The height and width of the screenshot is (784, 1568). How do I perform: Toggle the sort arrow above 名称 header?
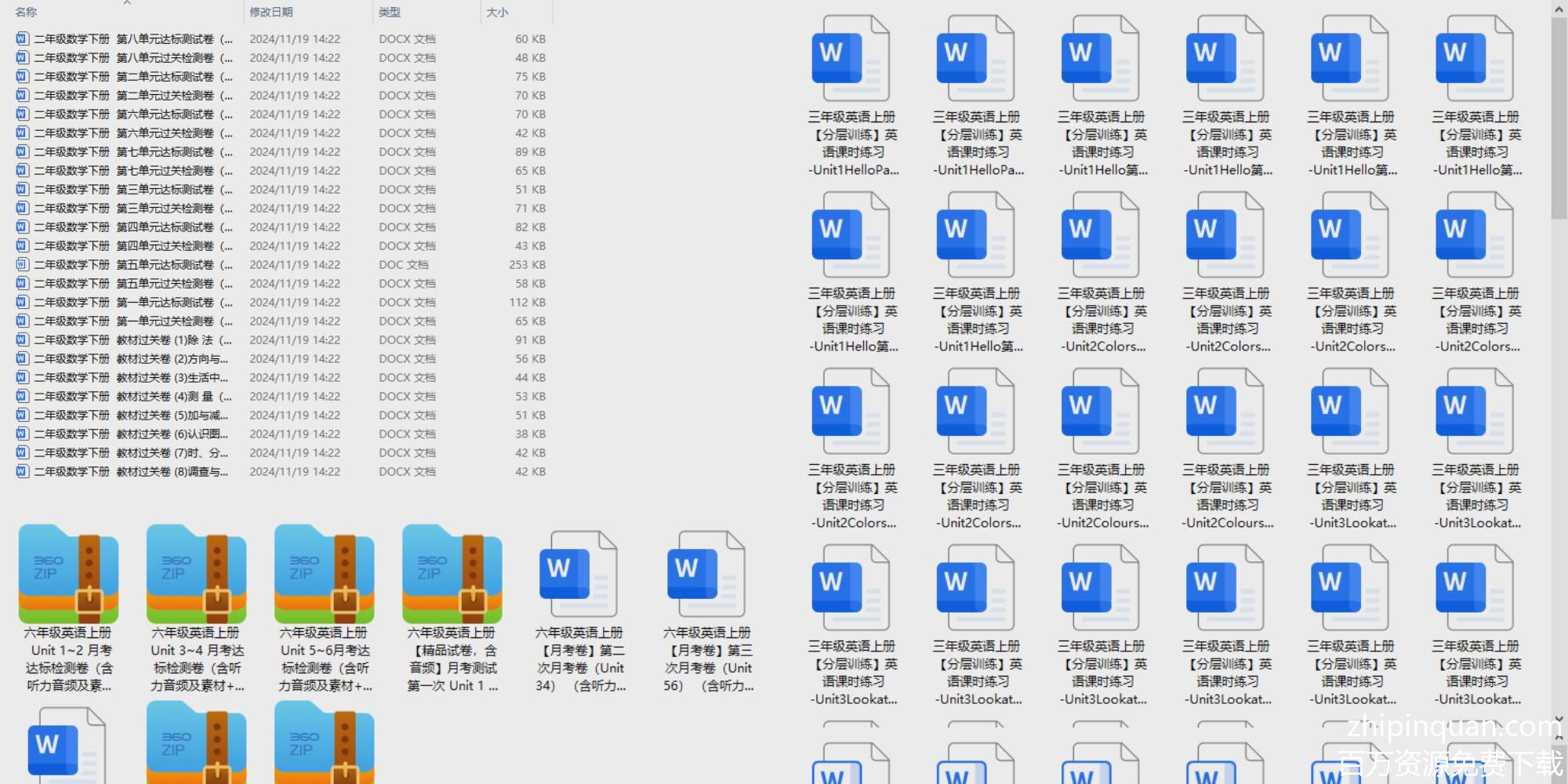coord(127,3)
